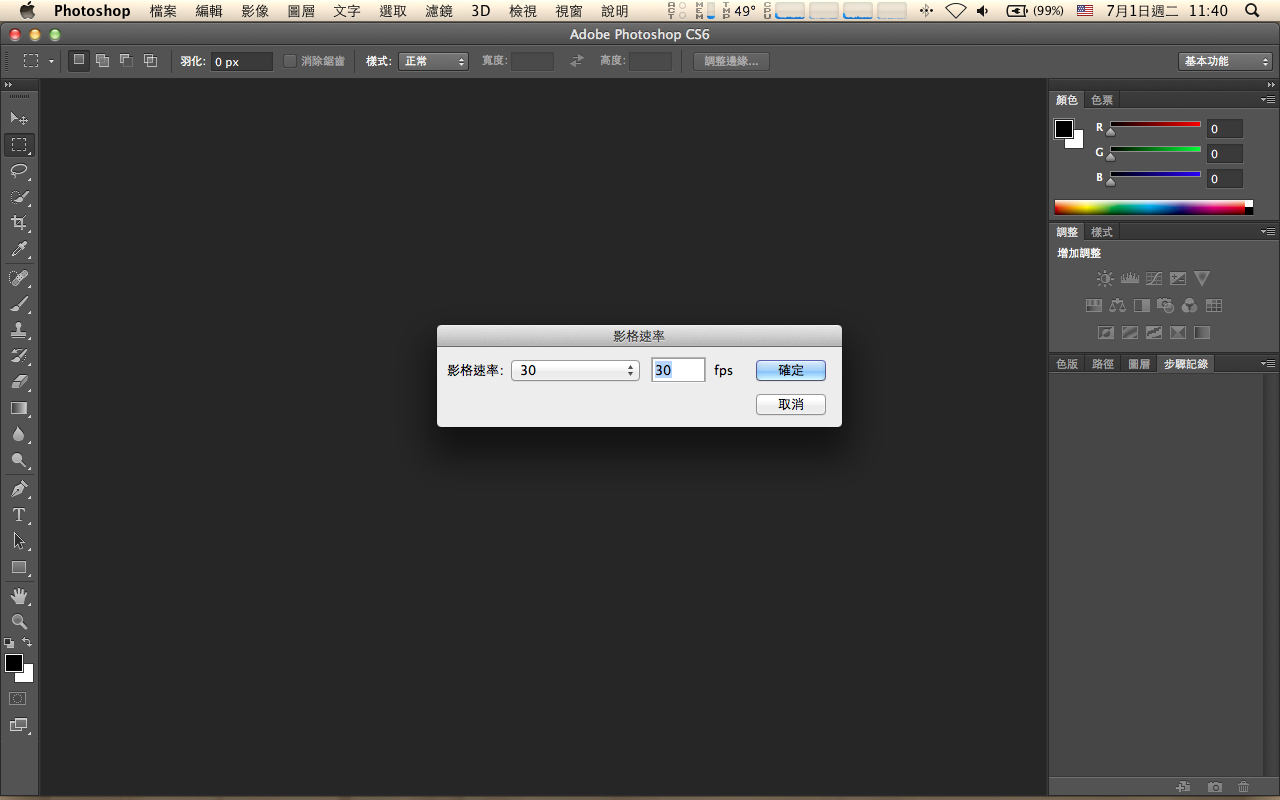Select the Clone Stamp tool

pos(19,329)
